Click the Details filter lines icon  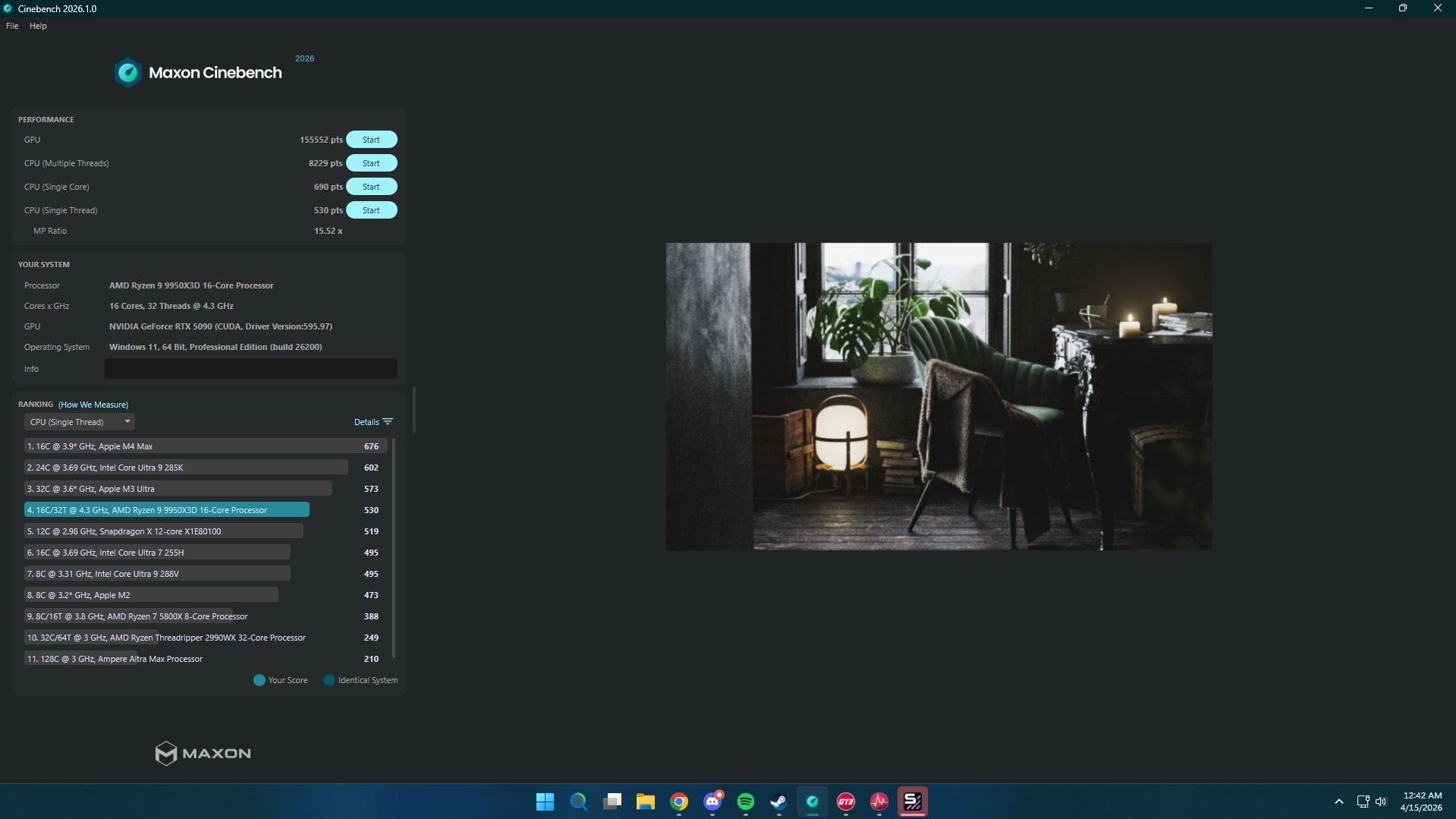(388, 422)
